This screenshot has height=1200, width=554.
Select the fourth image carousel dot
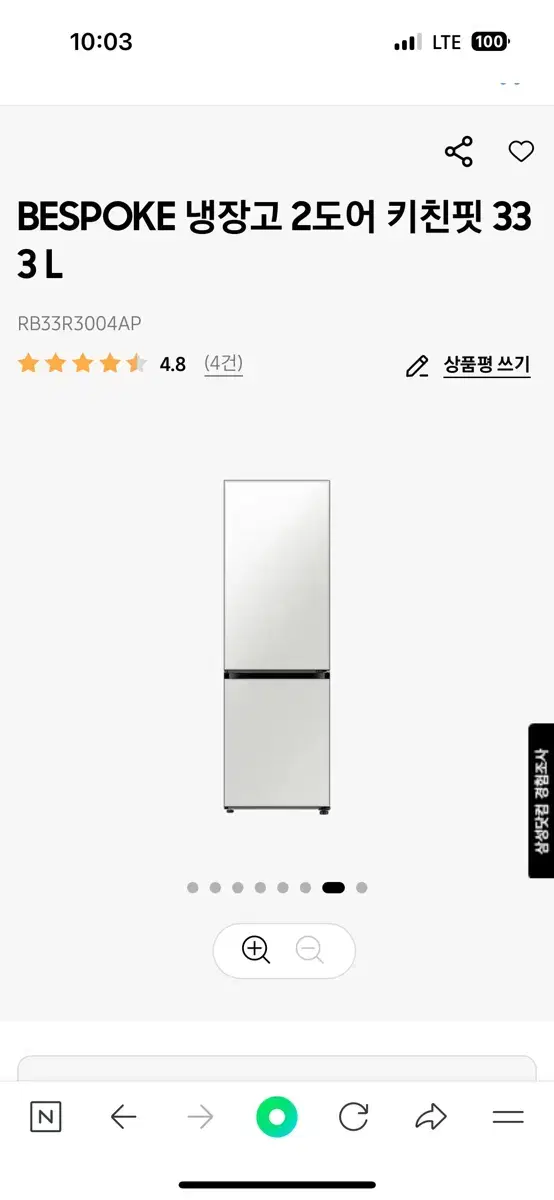pyautogui.click(x=260, y=887)
